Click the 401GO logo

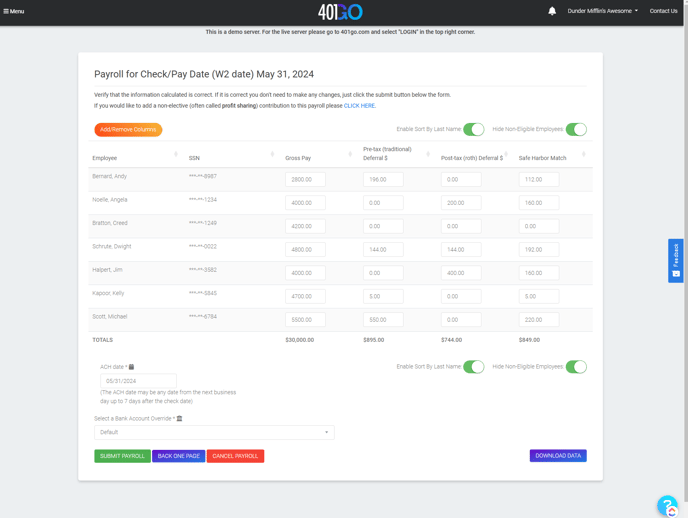coord(340,12)
